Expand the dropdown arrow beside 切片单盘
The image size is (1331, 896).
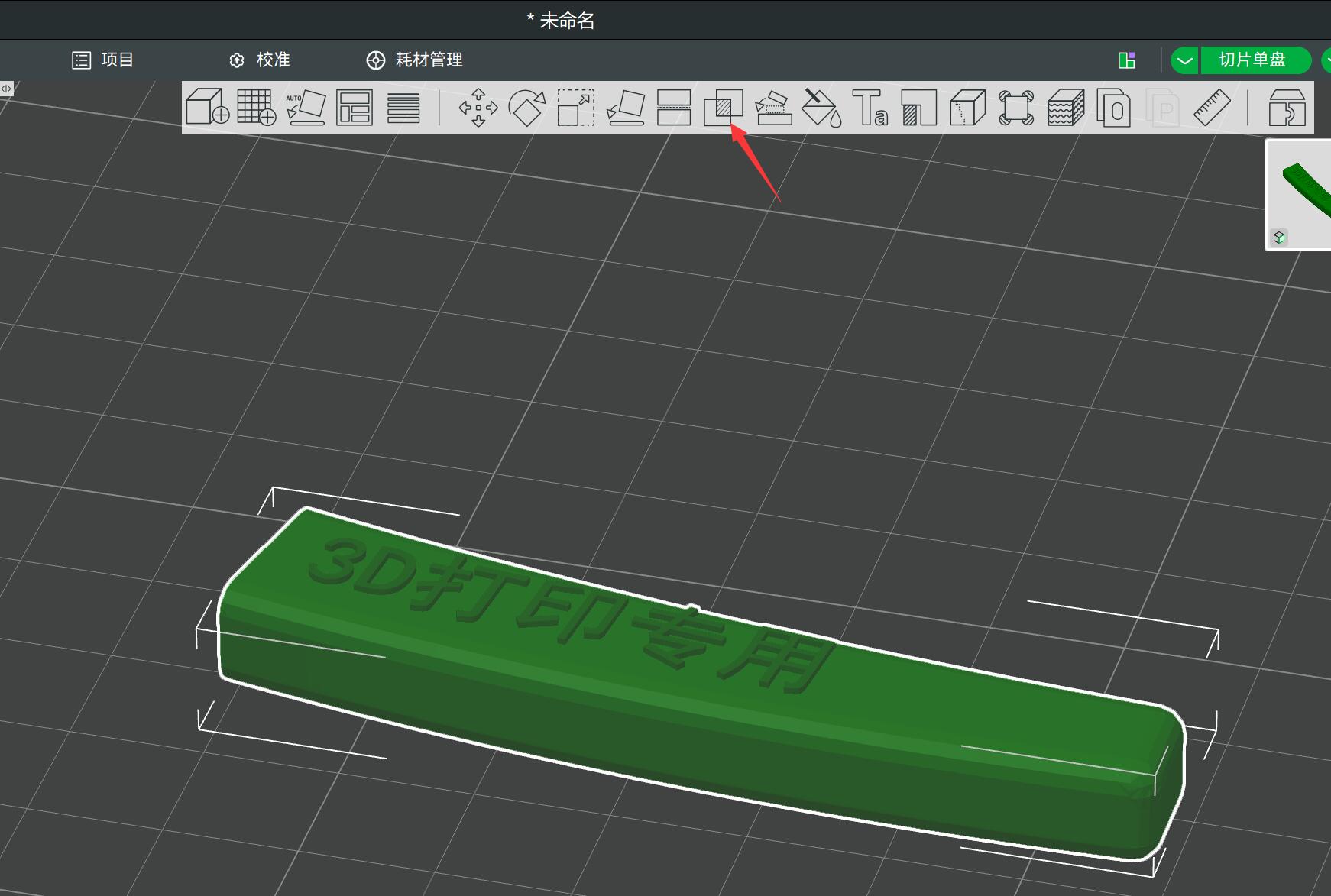point(1185,60)
